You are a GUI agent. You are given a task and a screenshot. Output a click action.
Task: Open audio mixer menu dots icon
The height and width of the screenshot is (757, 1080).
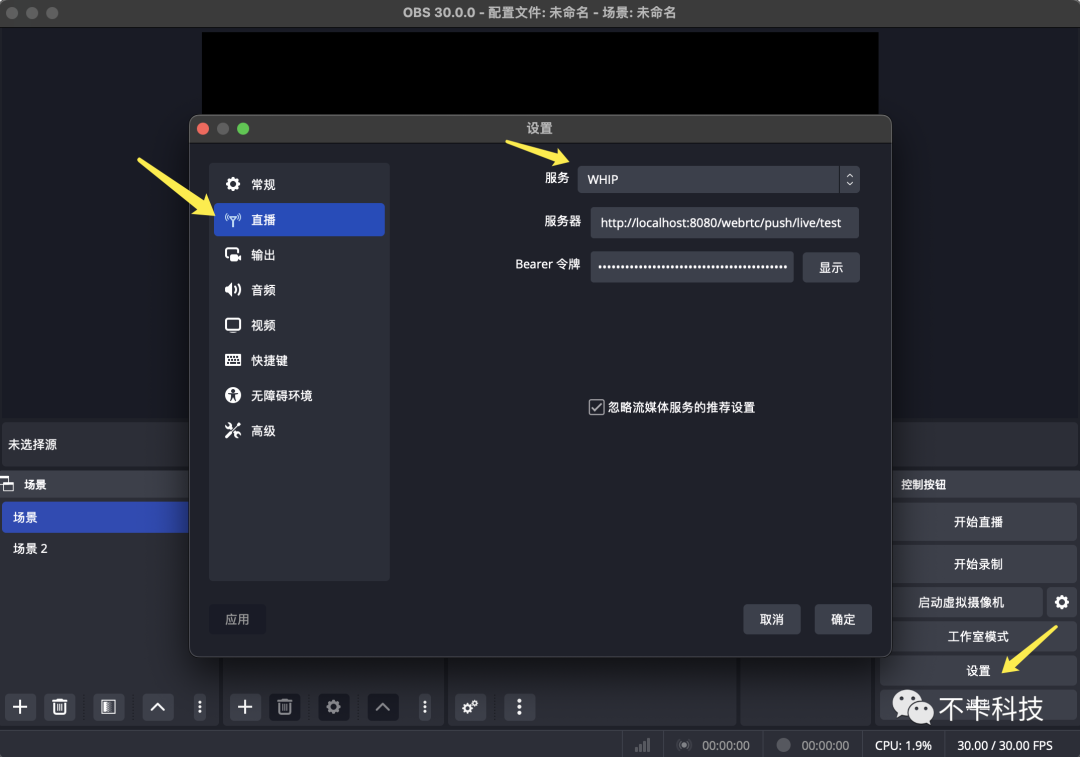tap(519, 707)
